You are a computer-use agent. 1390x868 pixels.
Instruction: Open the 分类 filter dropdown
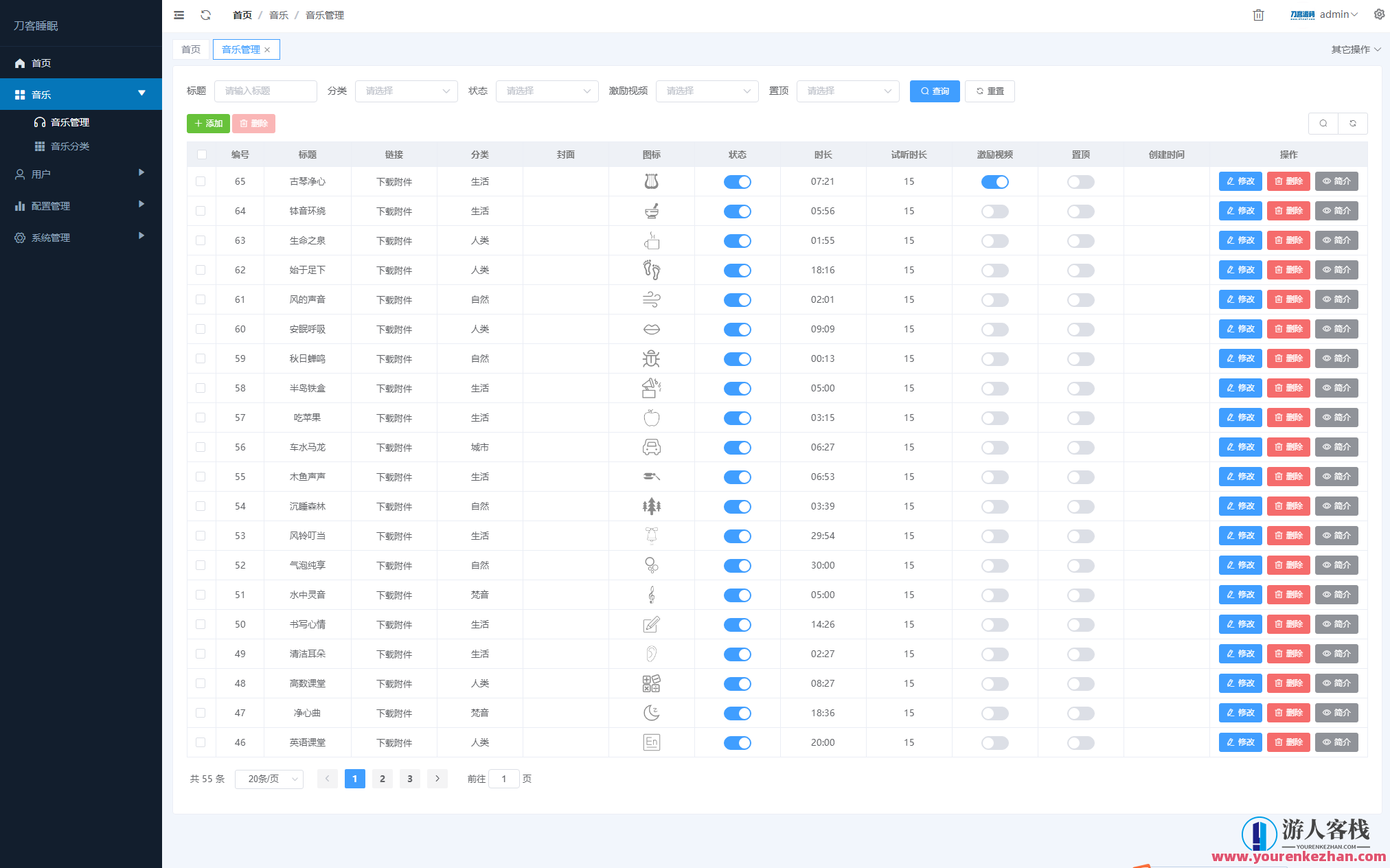pyautogui.click(x=406, y=91)
